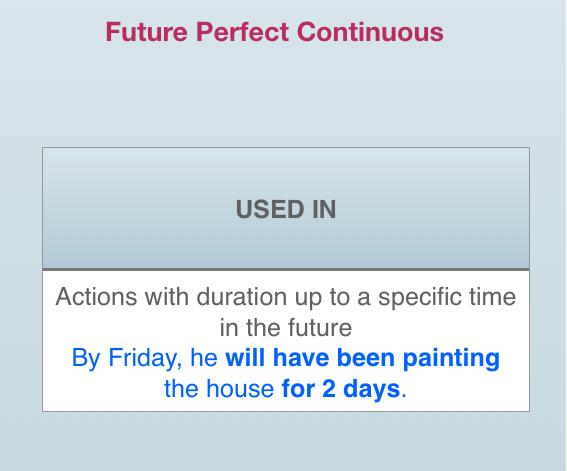Tap the words USED IN

tap(286, 209)
